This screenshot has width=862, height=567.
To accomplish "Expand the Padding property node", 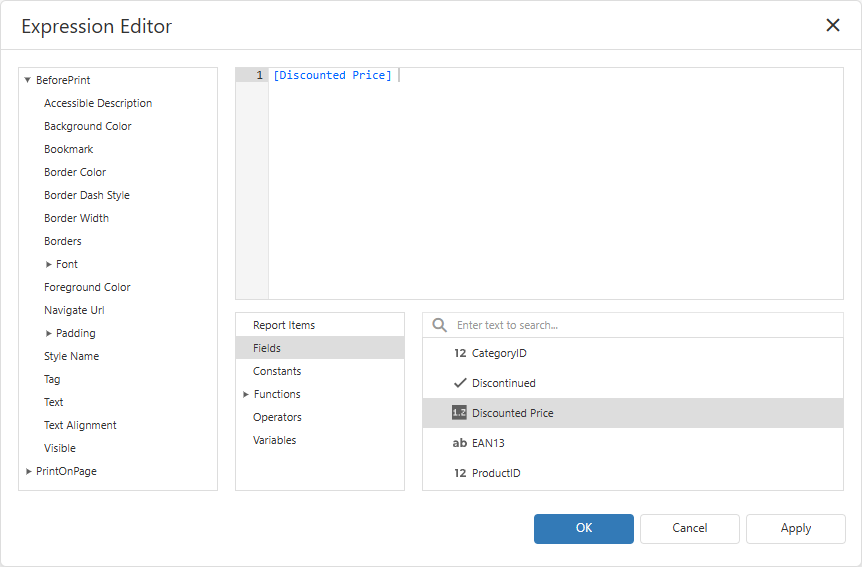I will pyautogui.click(x=48, y=333).
